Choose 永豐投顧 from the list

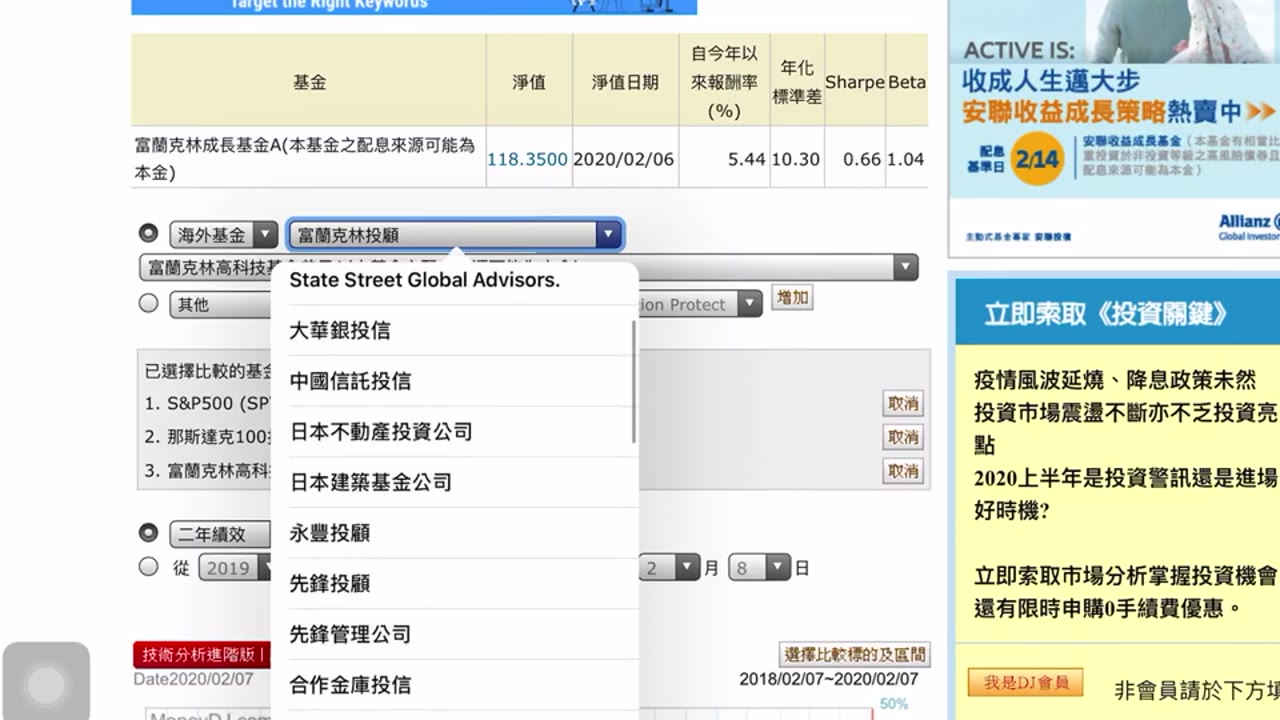pos(455,533)
